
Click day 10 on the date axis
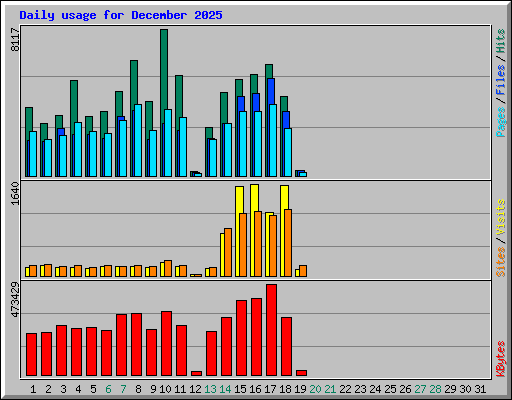tap(165, 389)
